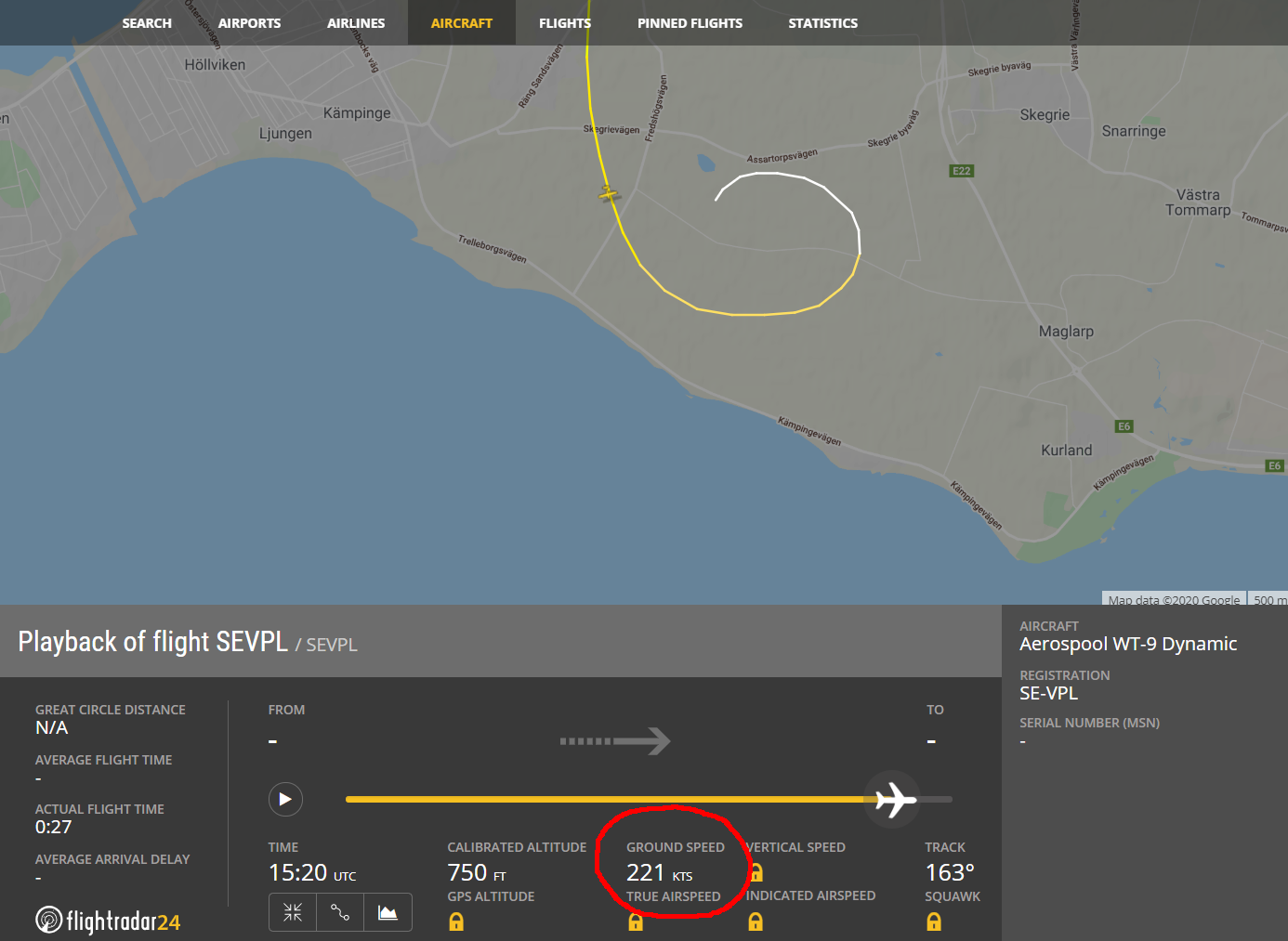Click the Aerospool WT-9 Dynamic aircraft name
This screenshot has width=1288, height=941.
pyautogui.click(x=1128, y=644)
